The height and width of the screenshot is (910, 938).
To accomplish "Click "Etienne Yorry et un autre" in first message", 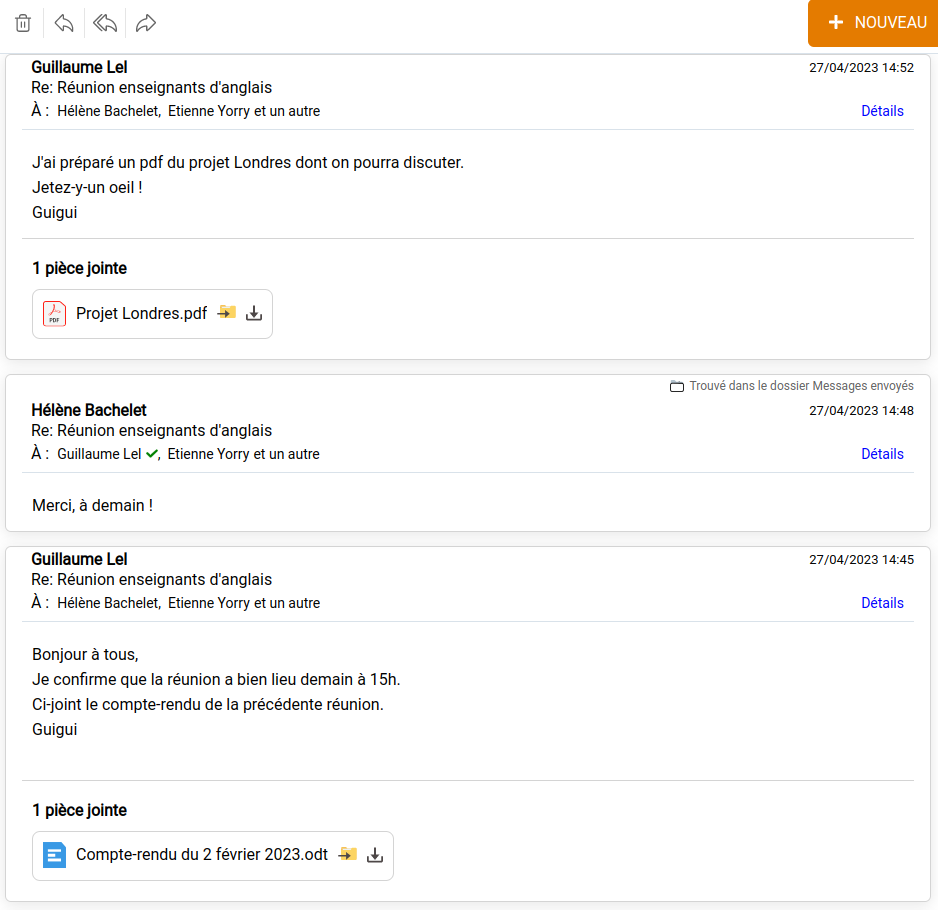I will [x=244, y=111].
